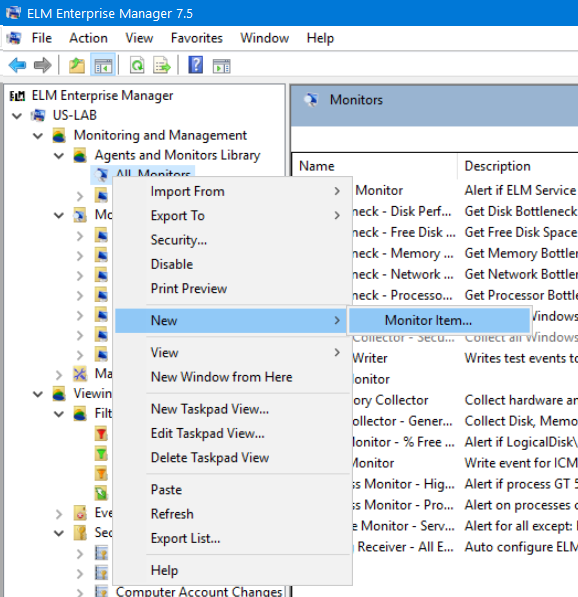Viewport: 578px width, 597px height.
Task: Click the Agents and Monitors Library icon
Action: click(x=80, y=155)
